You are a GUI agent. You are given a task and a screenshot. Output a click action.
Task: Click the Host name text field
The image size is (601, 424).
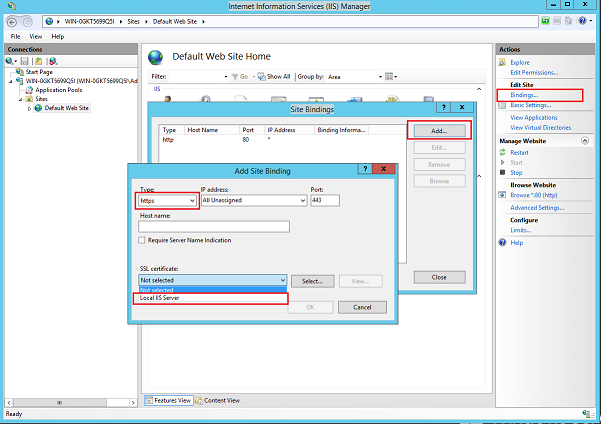(213, 226)
